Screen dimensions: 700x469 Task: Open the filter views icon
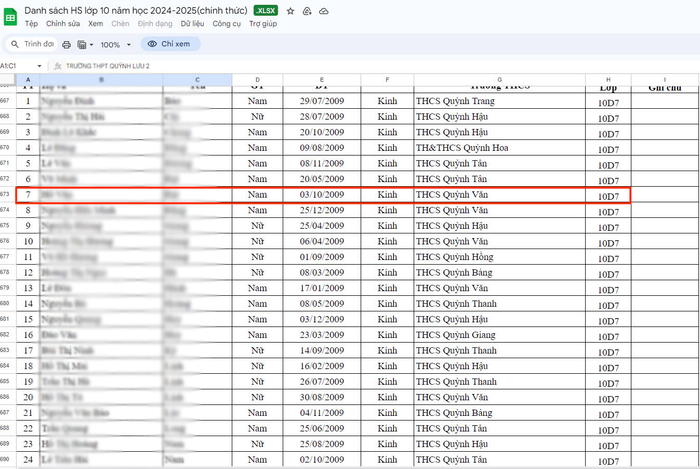click(x=82, y=45)
